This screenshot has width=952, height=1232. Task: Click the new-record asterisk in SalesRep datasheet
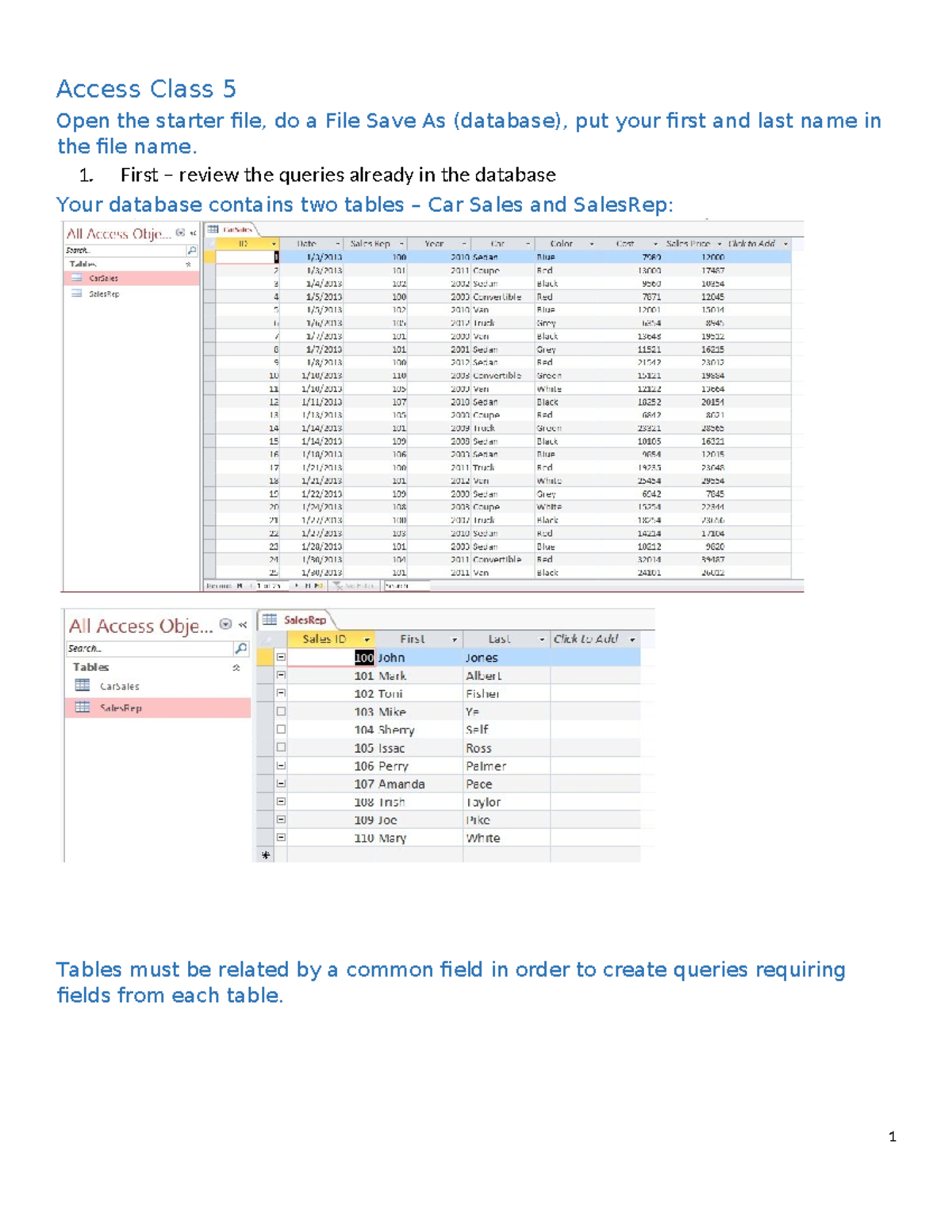(x=266, y=855)
